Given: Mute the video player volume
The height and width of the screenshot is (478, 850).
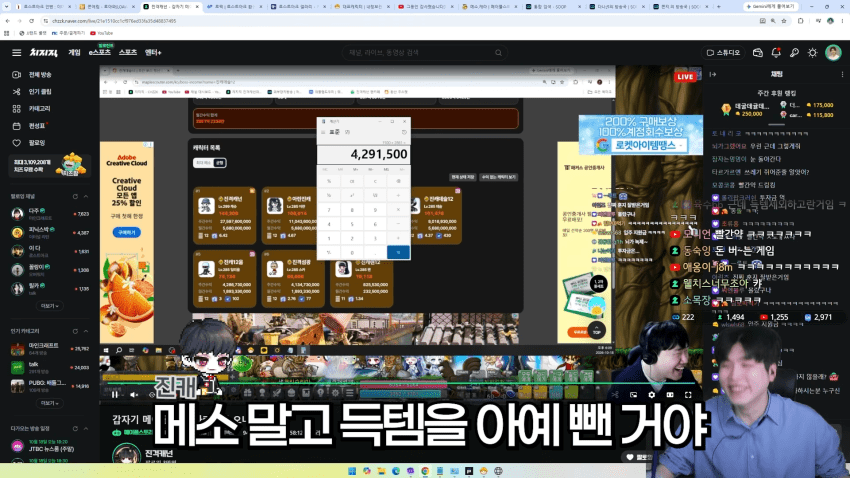Looking at the screenshot, I should click(134, 395).
